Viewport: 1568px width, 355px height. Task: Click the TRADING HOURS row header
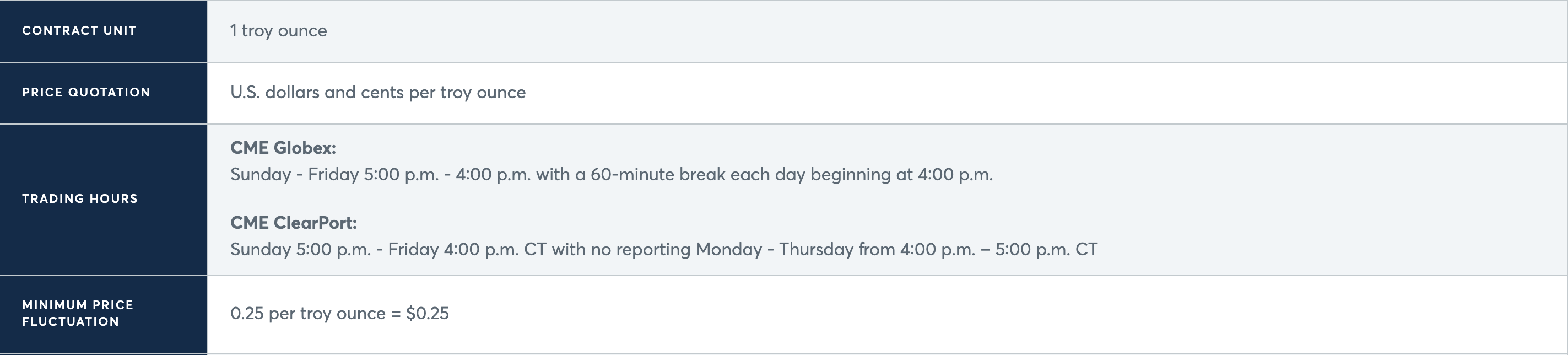(80, 198)
